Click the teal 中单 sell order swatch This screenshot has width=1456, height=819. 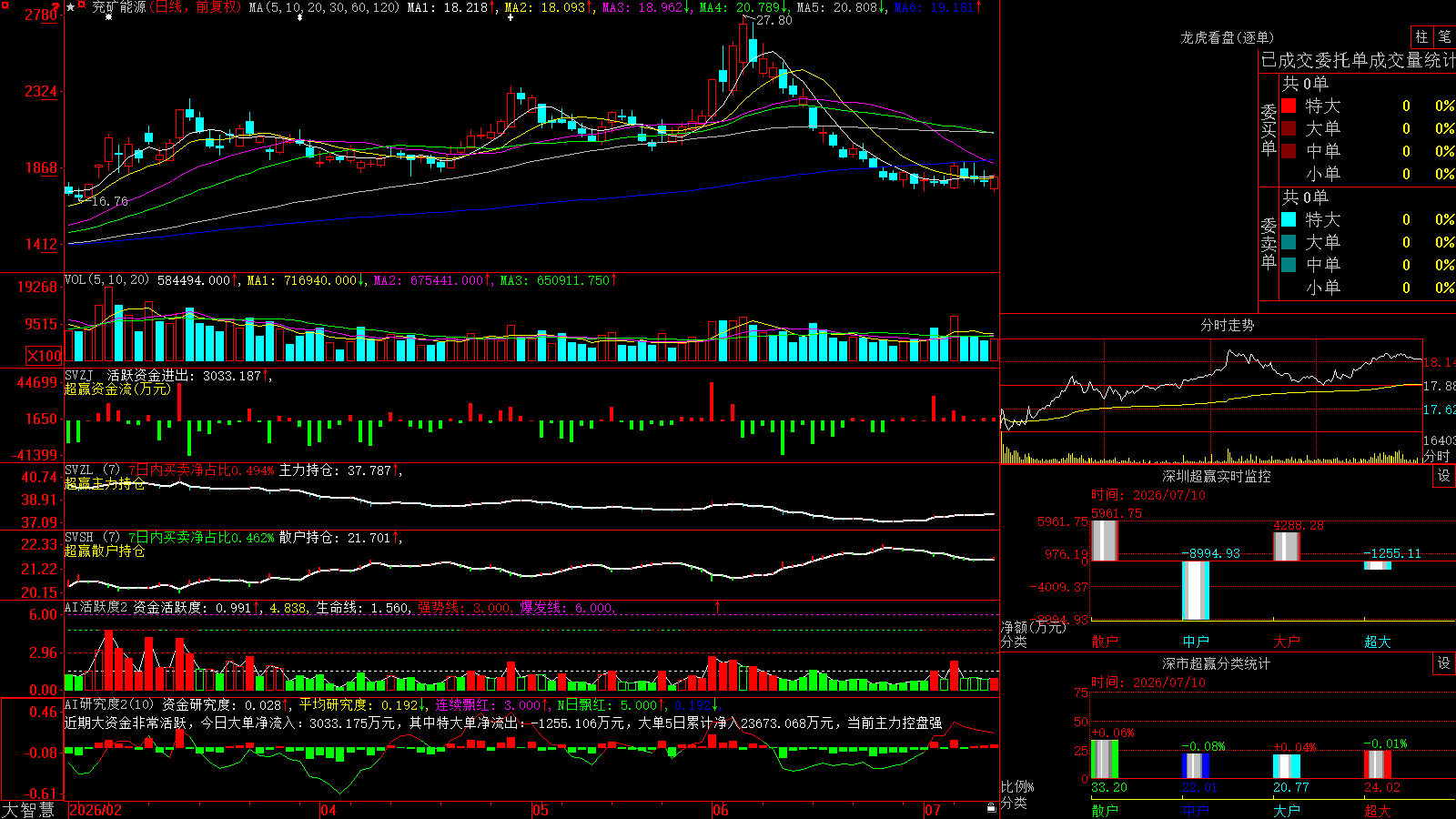(1289, 265)
